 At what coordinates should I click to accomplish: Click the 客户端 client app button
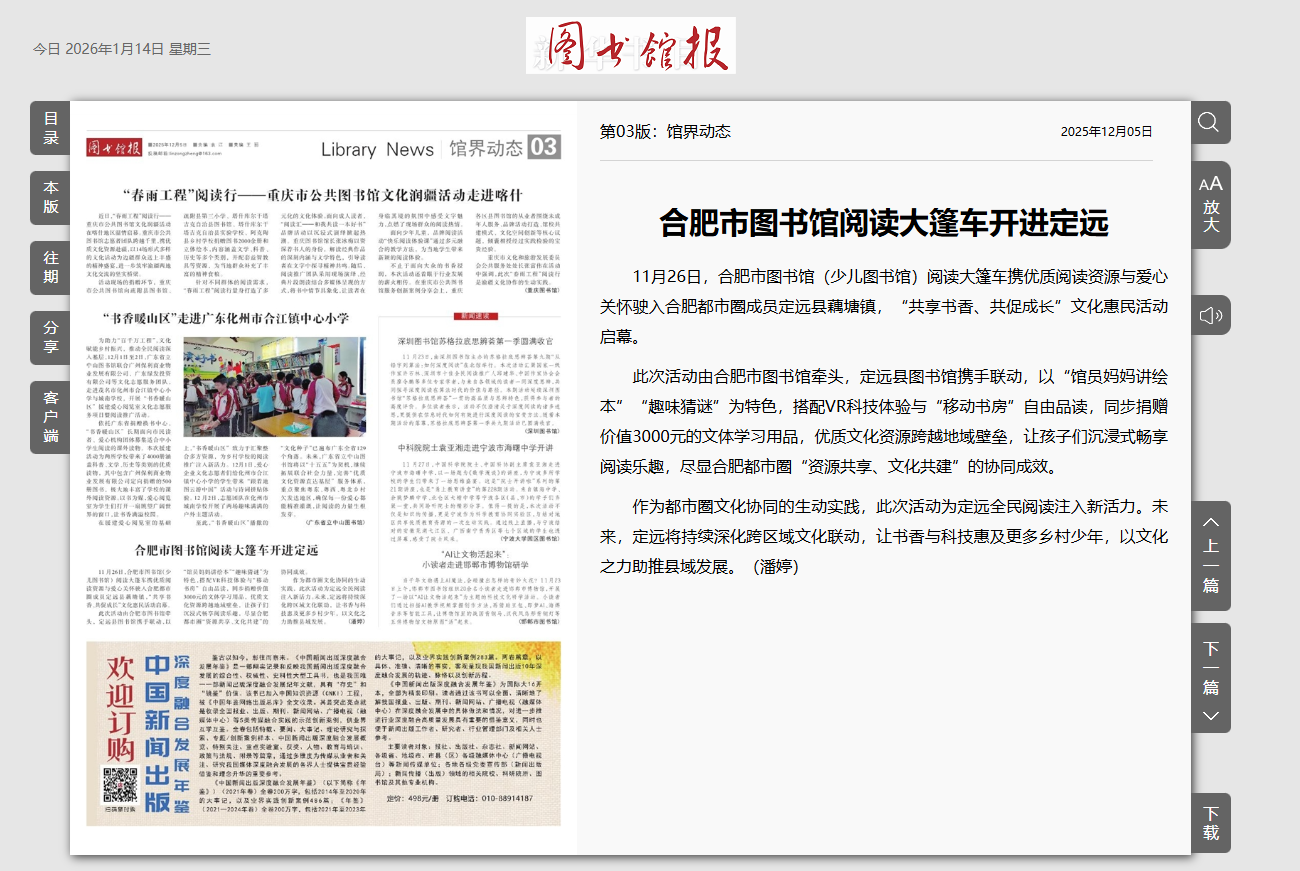point(50,417)
